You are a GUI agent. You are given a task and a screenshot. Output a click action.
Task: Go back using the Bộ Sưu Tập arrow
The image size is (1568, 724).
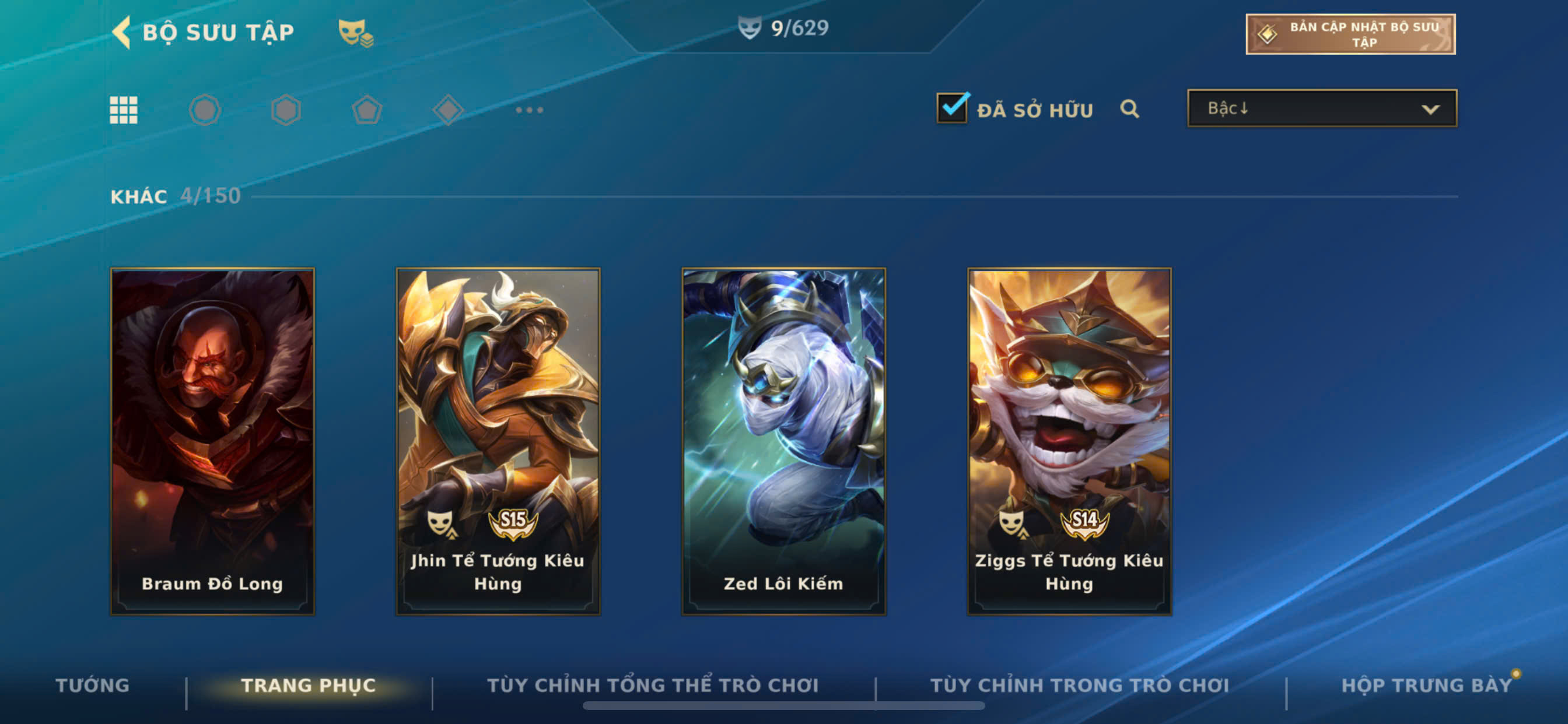122,31
